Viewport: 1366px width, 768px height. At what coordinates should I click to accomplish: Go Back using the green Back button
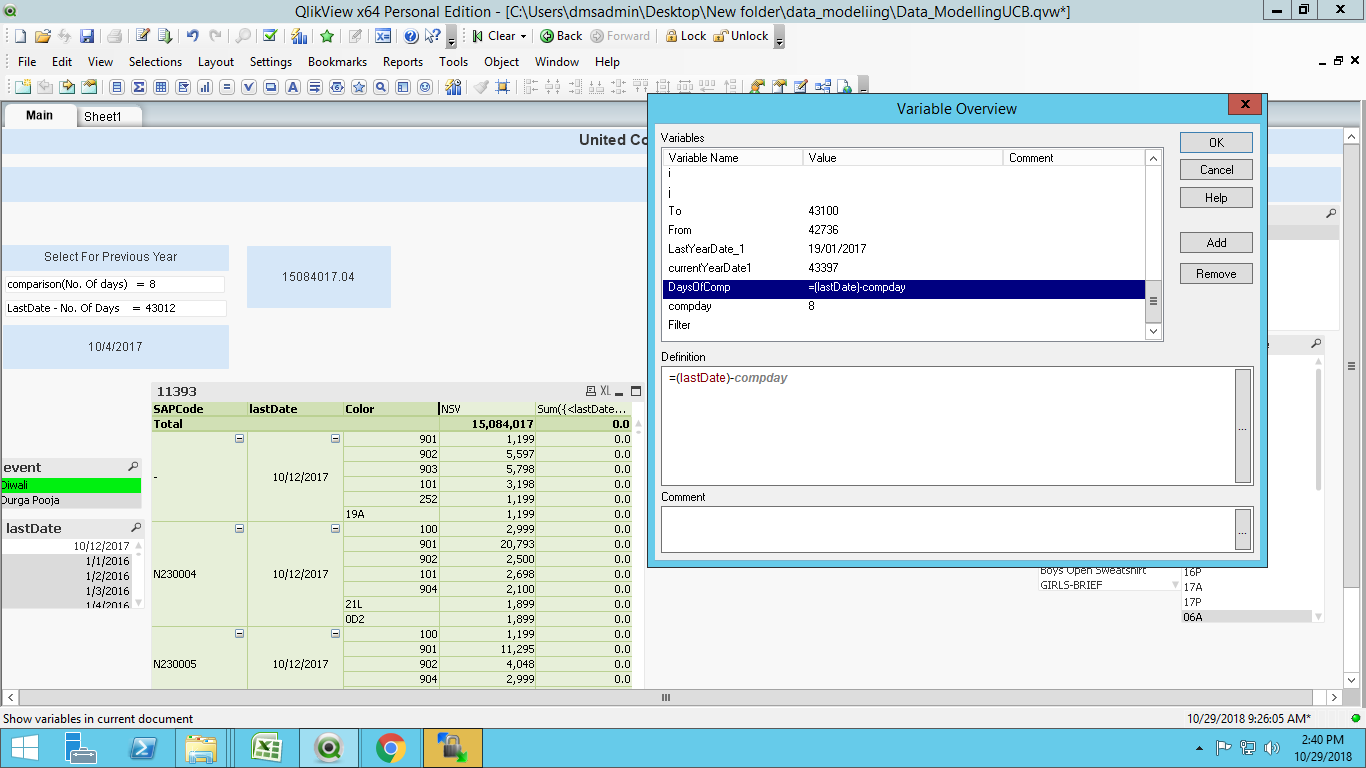(561, 36)
